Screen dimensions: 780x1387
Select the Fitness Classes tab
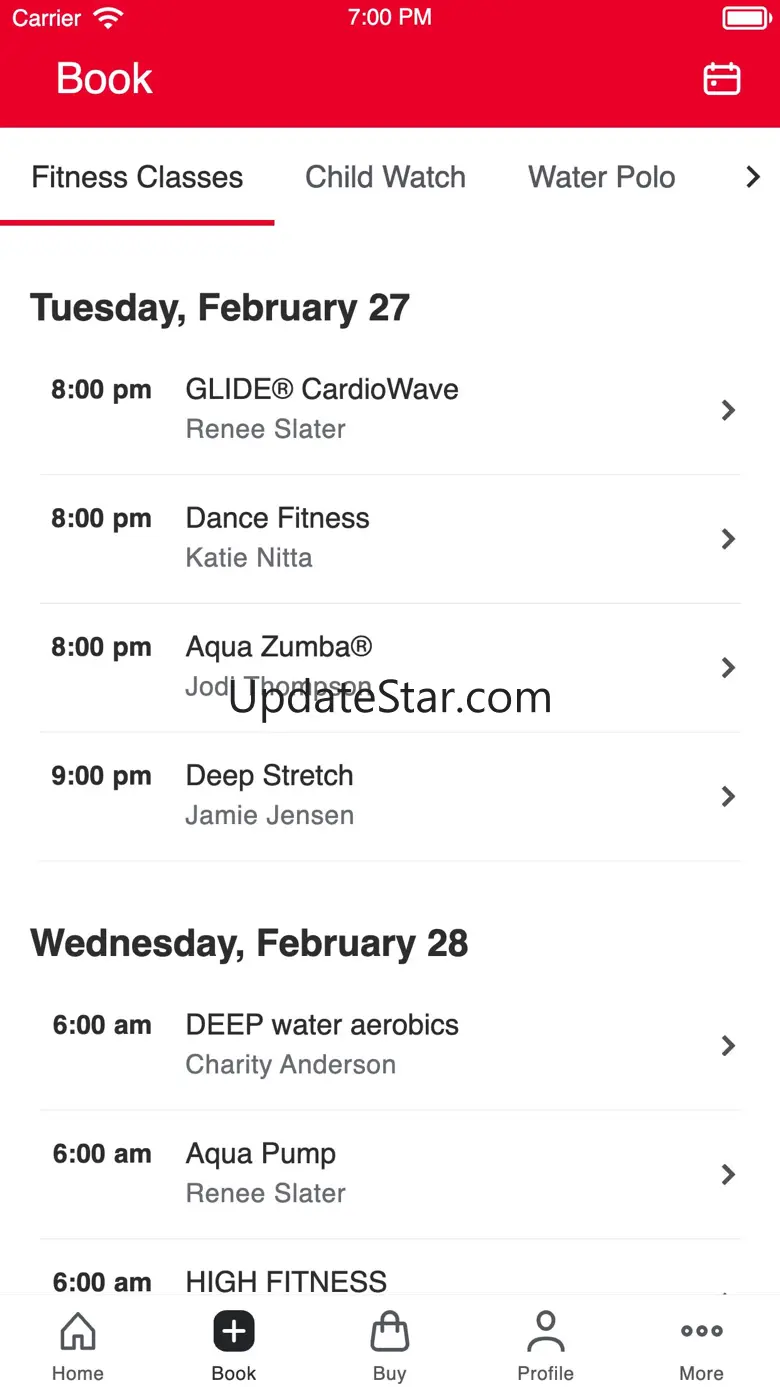coord(137,177)
